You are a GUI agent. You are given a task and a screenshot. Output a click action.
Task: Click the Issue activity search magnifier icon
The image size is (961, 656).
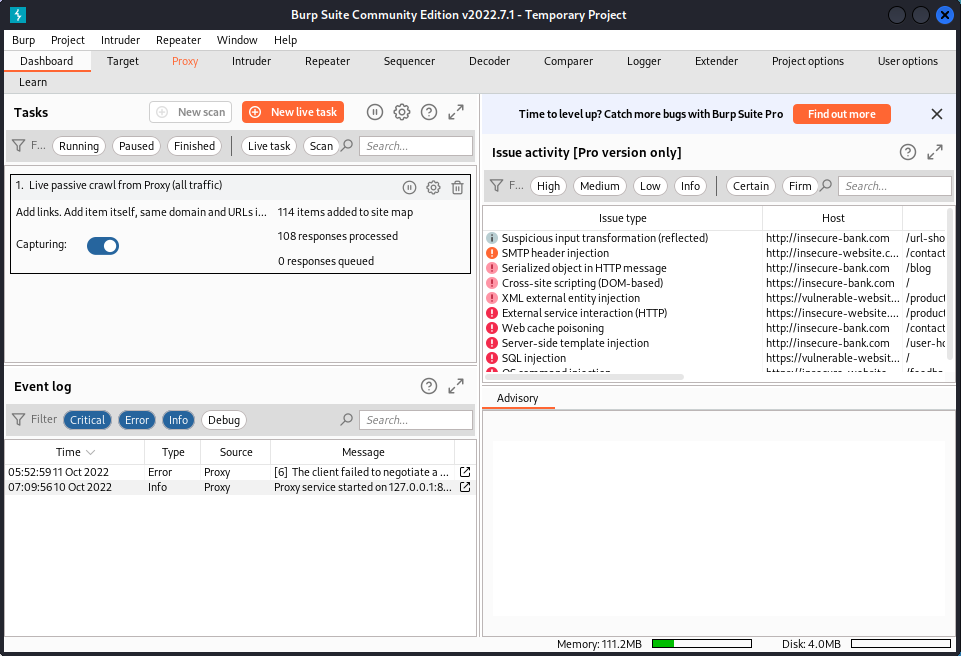tap(826, 186)
